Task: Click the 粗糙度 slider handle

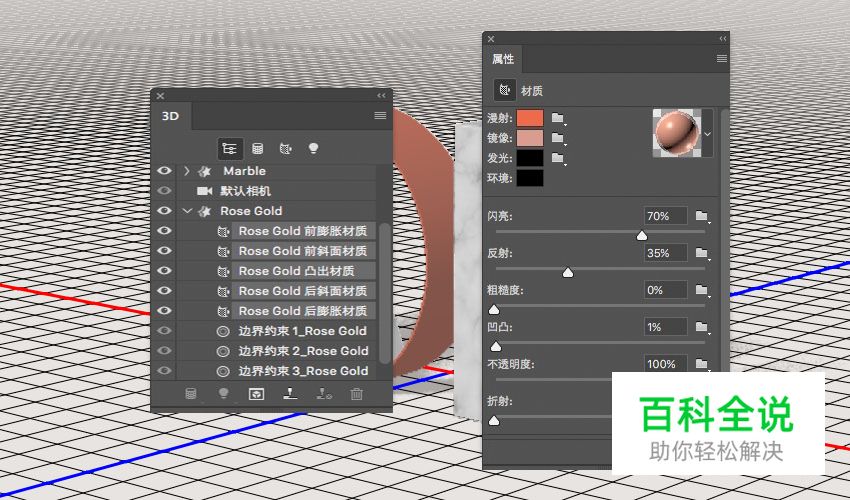Action: tap(494, 310)
